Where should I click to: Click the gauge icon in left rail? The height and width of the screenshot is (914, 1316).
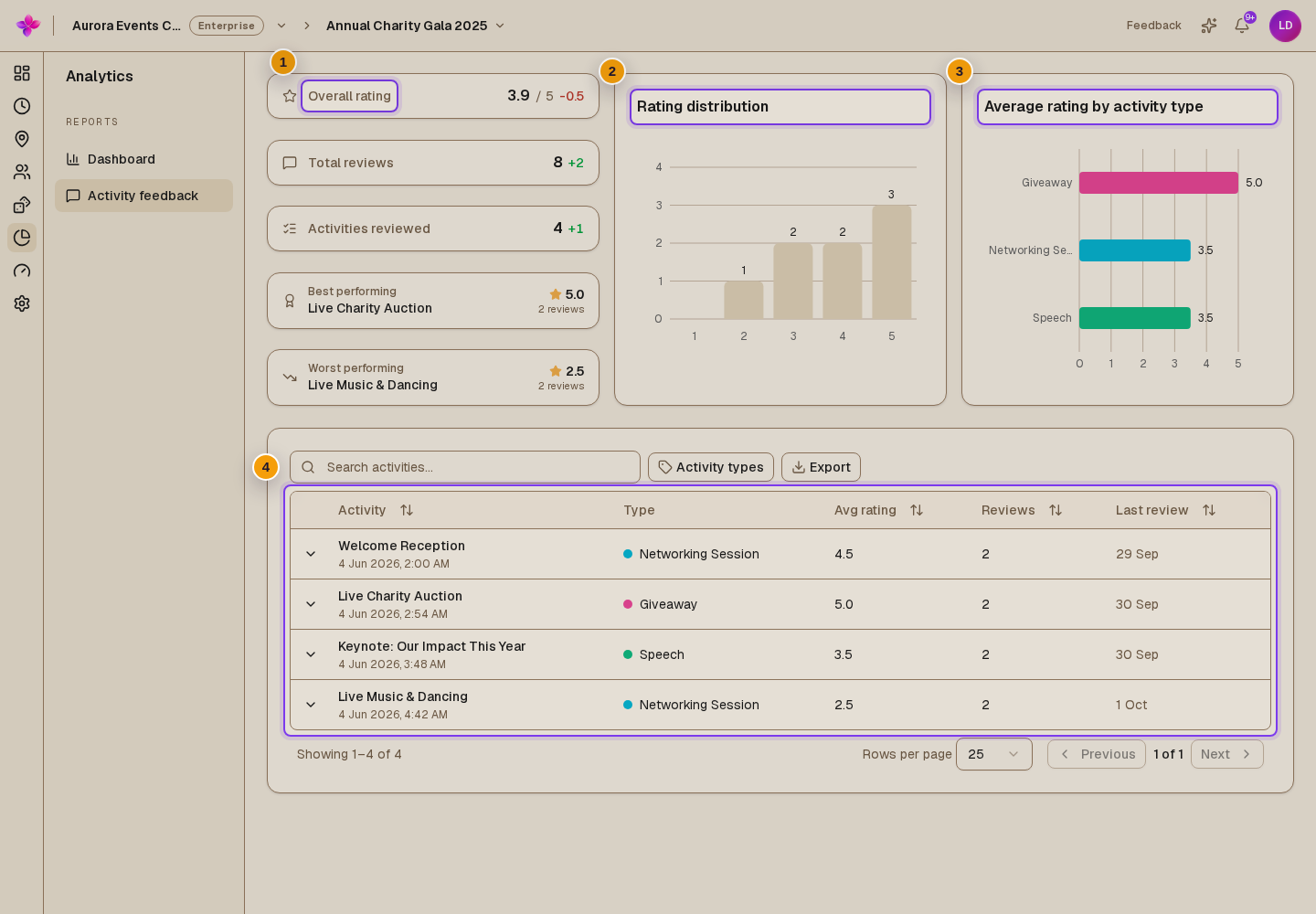pos(22,271)
